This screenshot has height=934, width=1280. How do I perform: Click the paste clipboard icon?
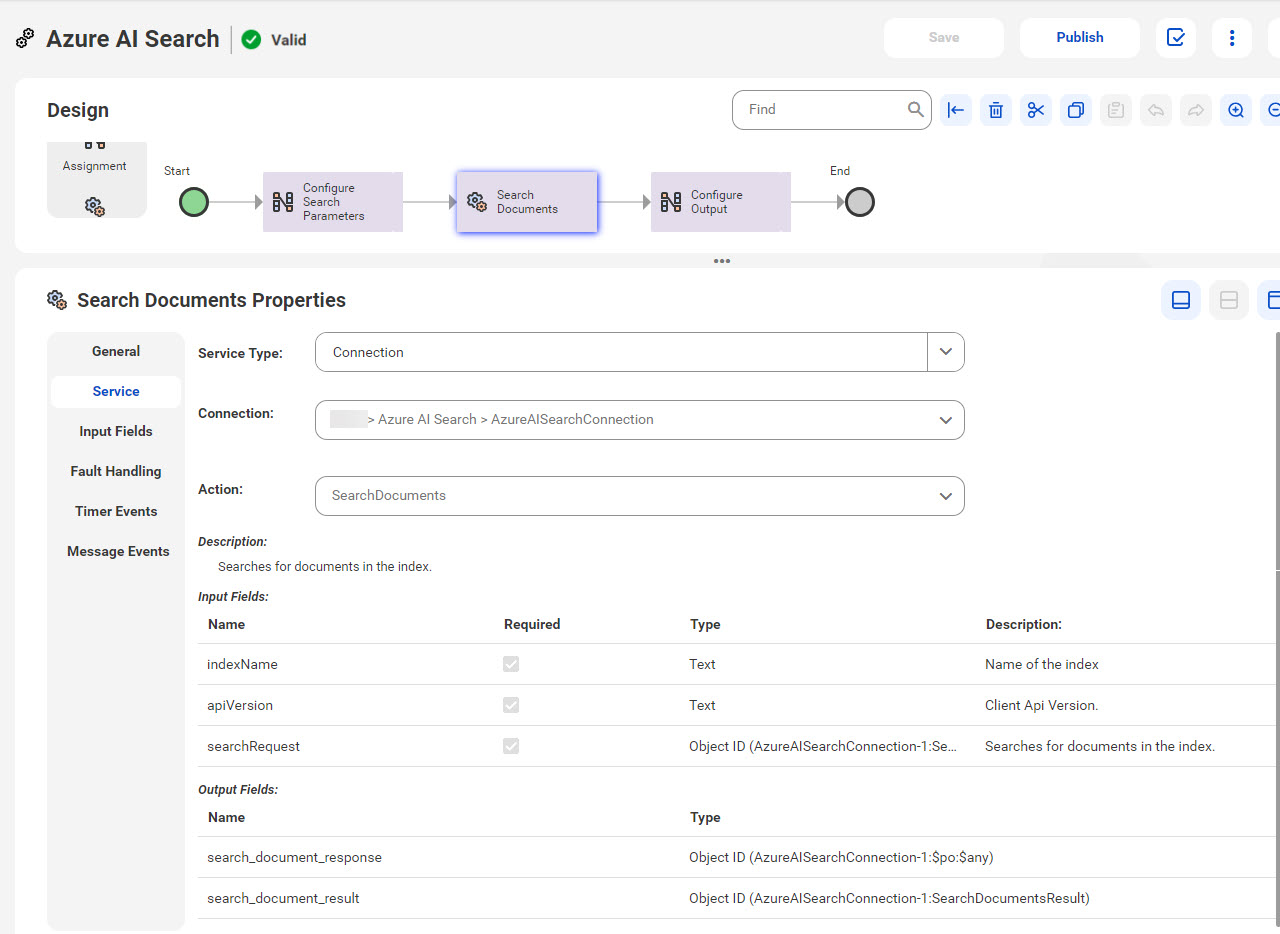[x=1116, y=110]
